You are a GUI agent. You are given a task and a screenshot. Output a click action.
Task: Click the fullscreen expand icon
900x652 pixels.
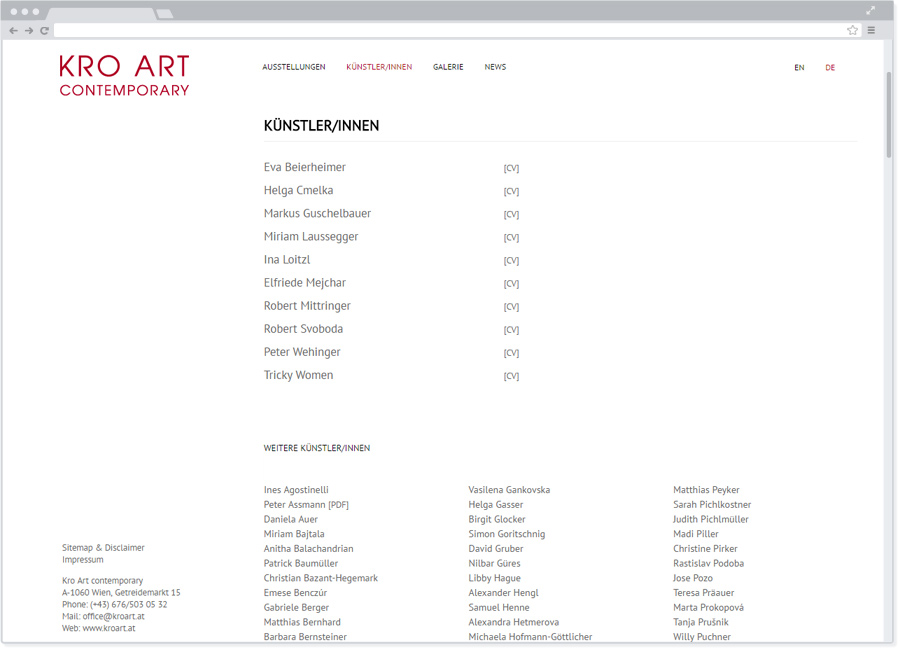pos(870,10)
